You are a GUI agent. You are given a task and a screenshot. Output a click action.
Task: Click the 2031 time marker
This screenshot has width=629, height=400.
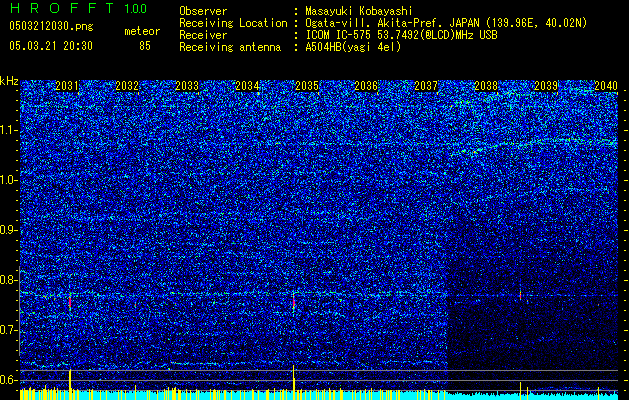[67, 86]
